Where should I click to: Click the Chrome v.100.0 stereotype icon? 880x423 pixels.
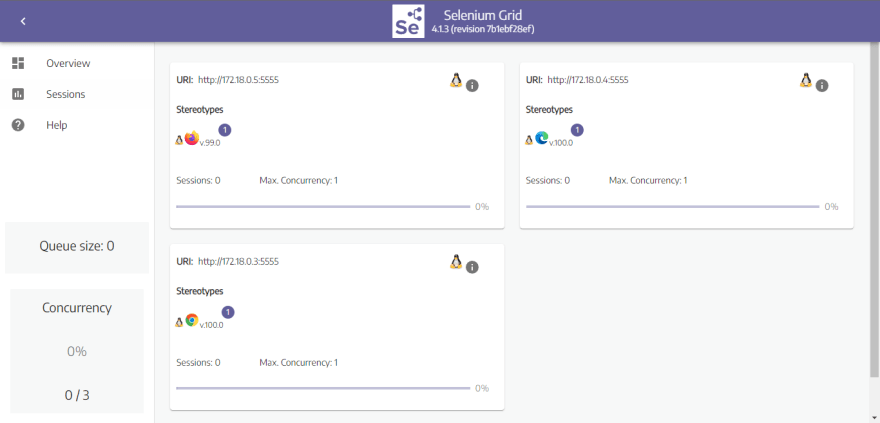[192, 320]
